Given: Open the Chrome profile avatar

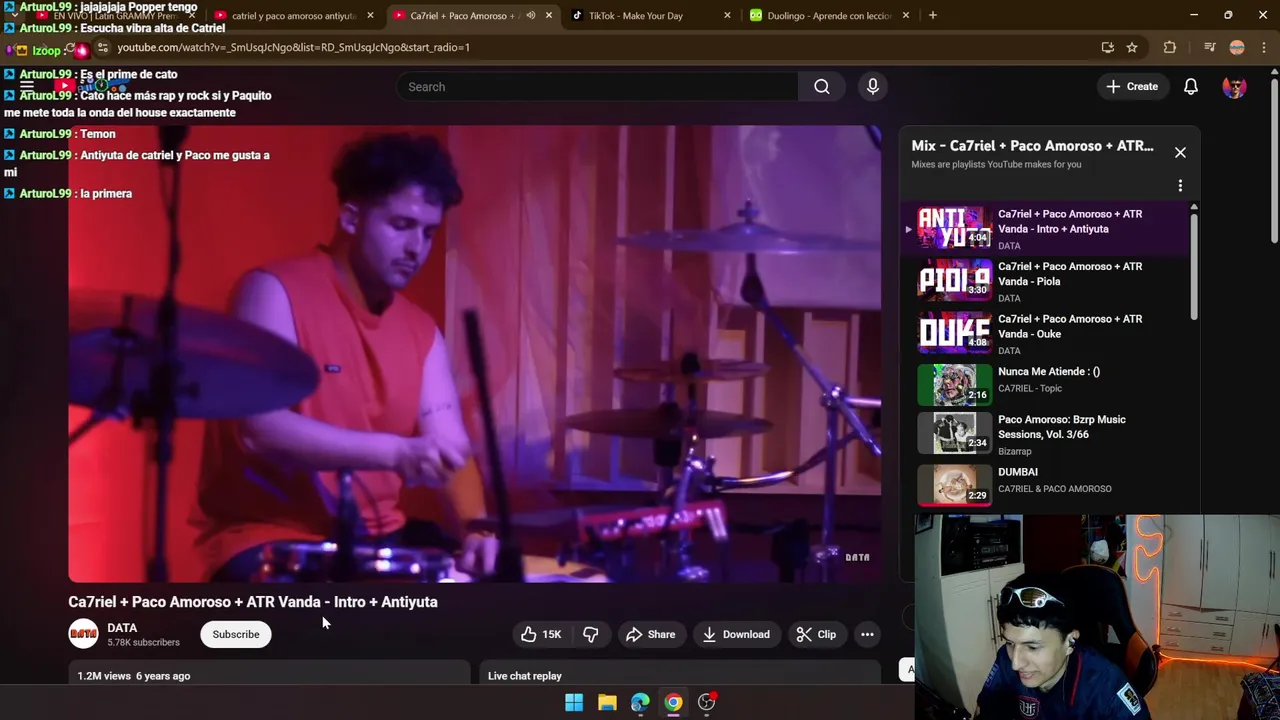Looking at the screenshot, I should click(x=1237, y=47).
